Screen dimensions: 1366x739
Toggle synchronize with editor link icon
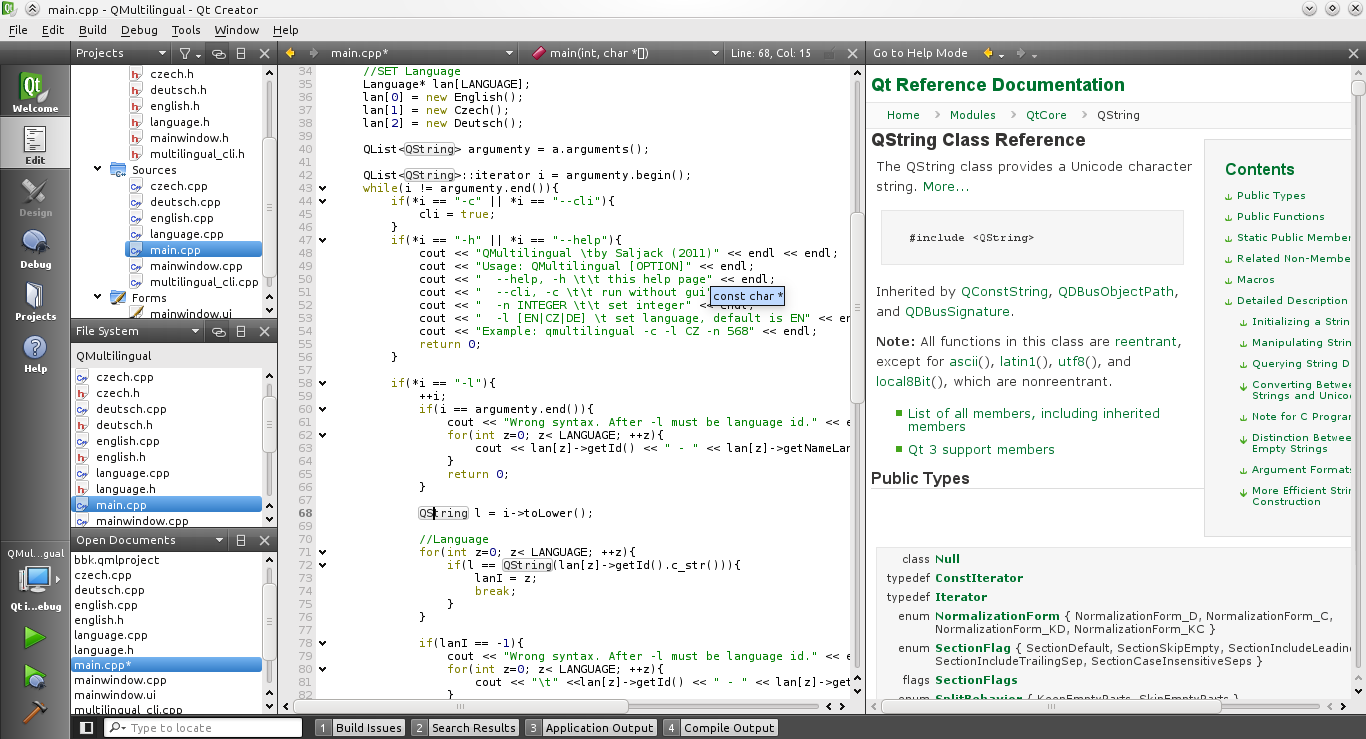[x=218, y=53]
